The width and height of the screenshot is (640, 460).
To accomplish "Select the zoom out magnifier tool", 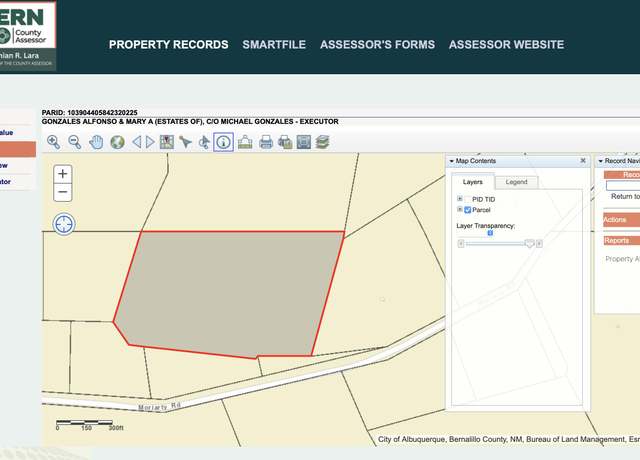I will coord(75,142).
